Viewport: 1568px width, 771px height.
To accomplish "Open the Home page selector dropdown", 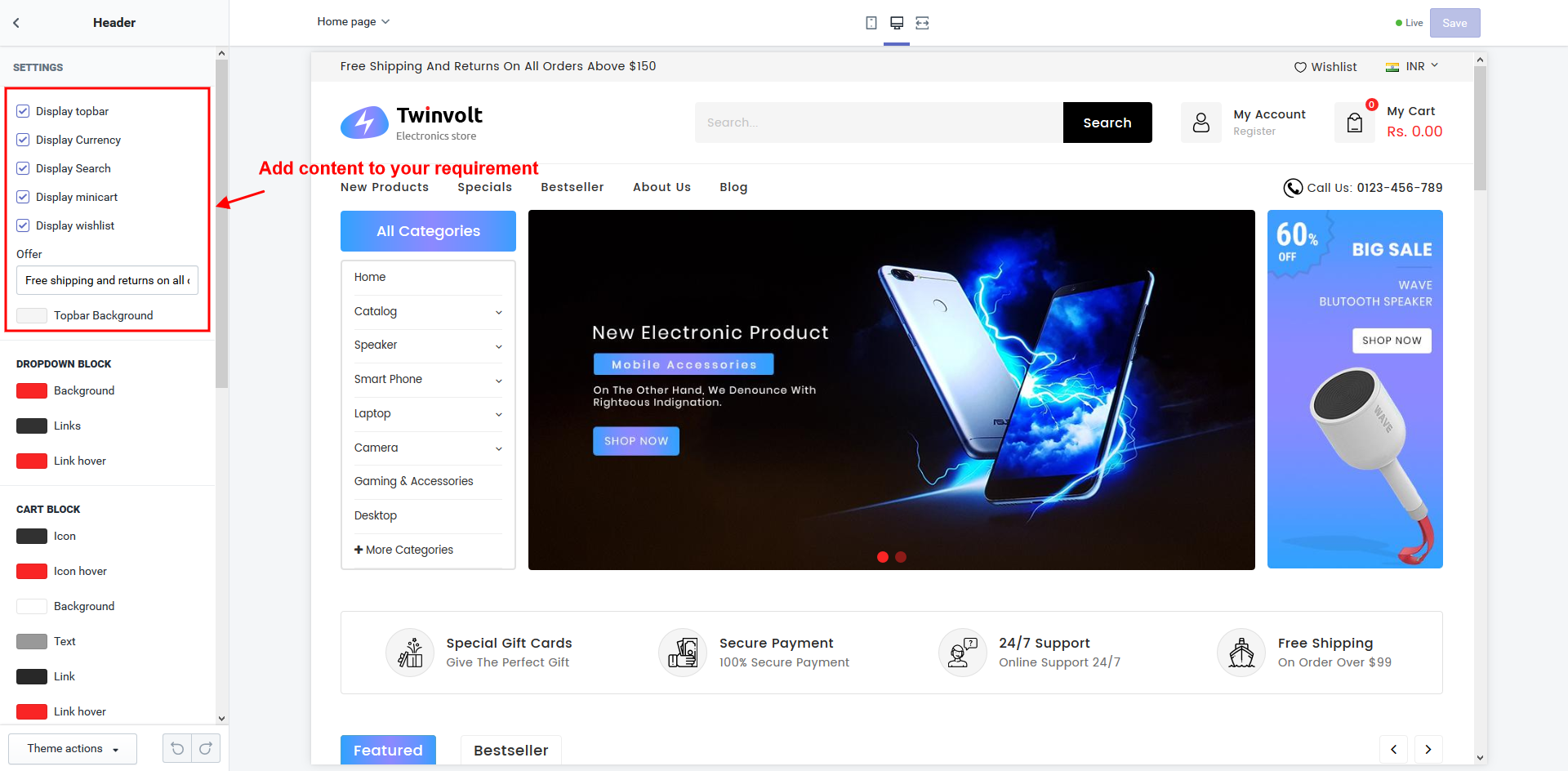I will coord(353,22).
